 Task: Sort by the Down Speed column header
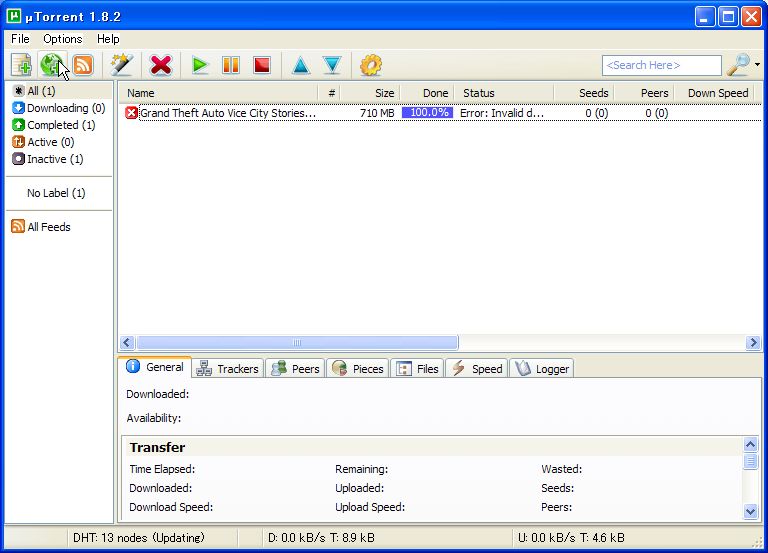[714, 93]
